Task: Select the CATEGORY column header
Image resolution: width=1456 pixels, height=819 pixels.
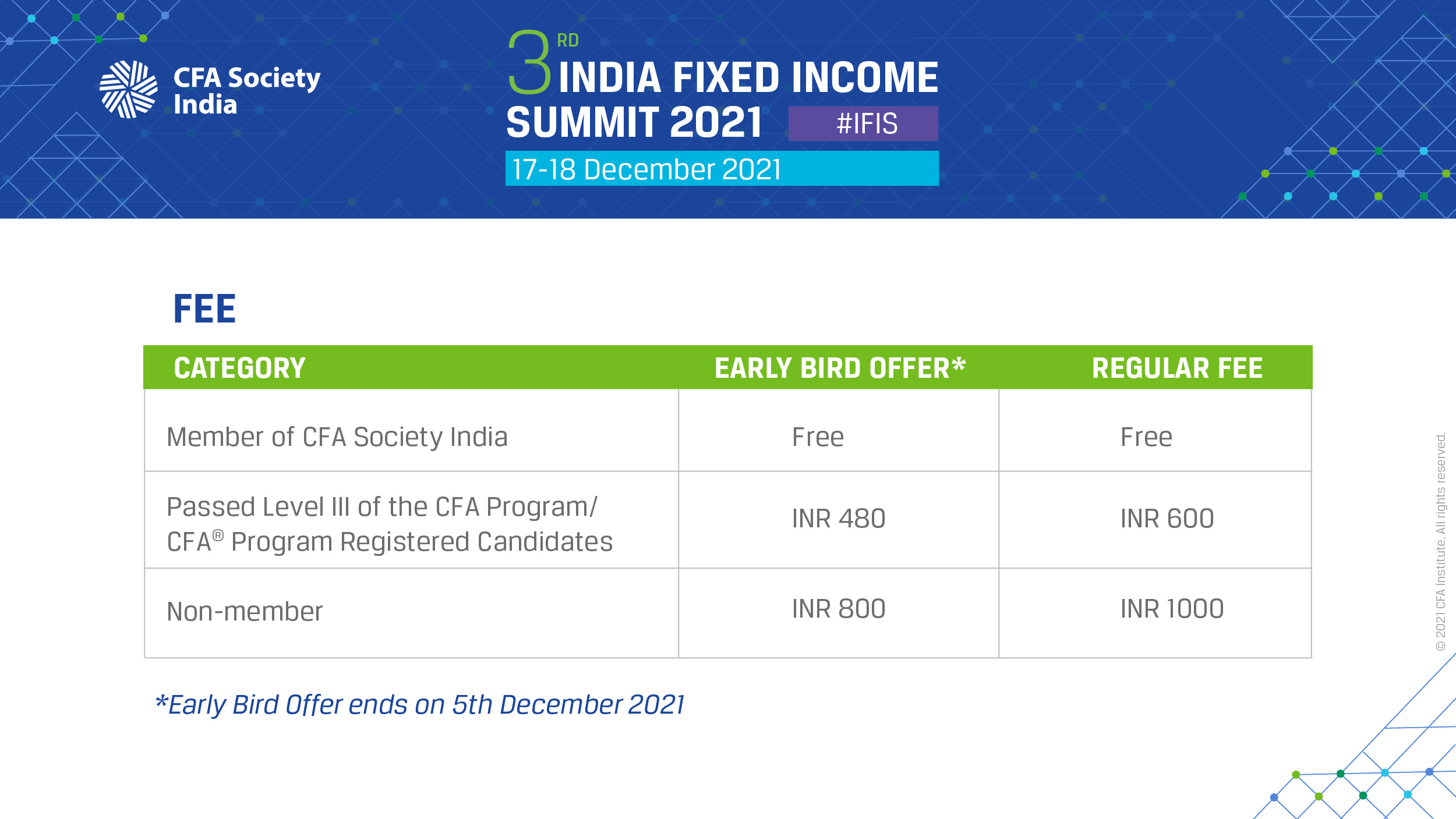Action: (x=239, y=368)
